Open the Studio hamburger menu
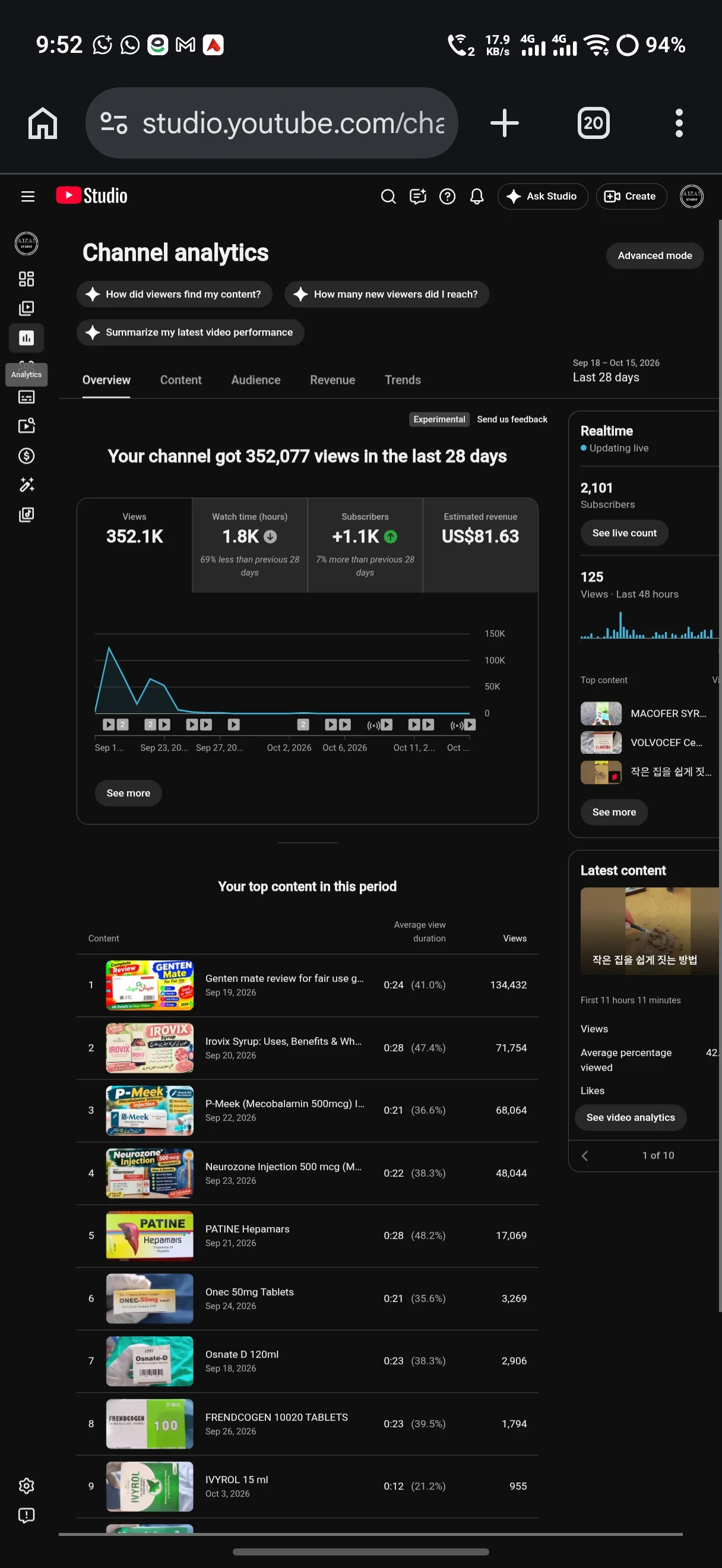The image size is (722, 1568). click(x=28, y=196)
